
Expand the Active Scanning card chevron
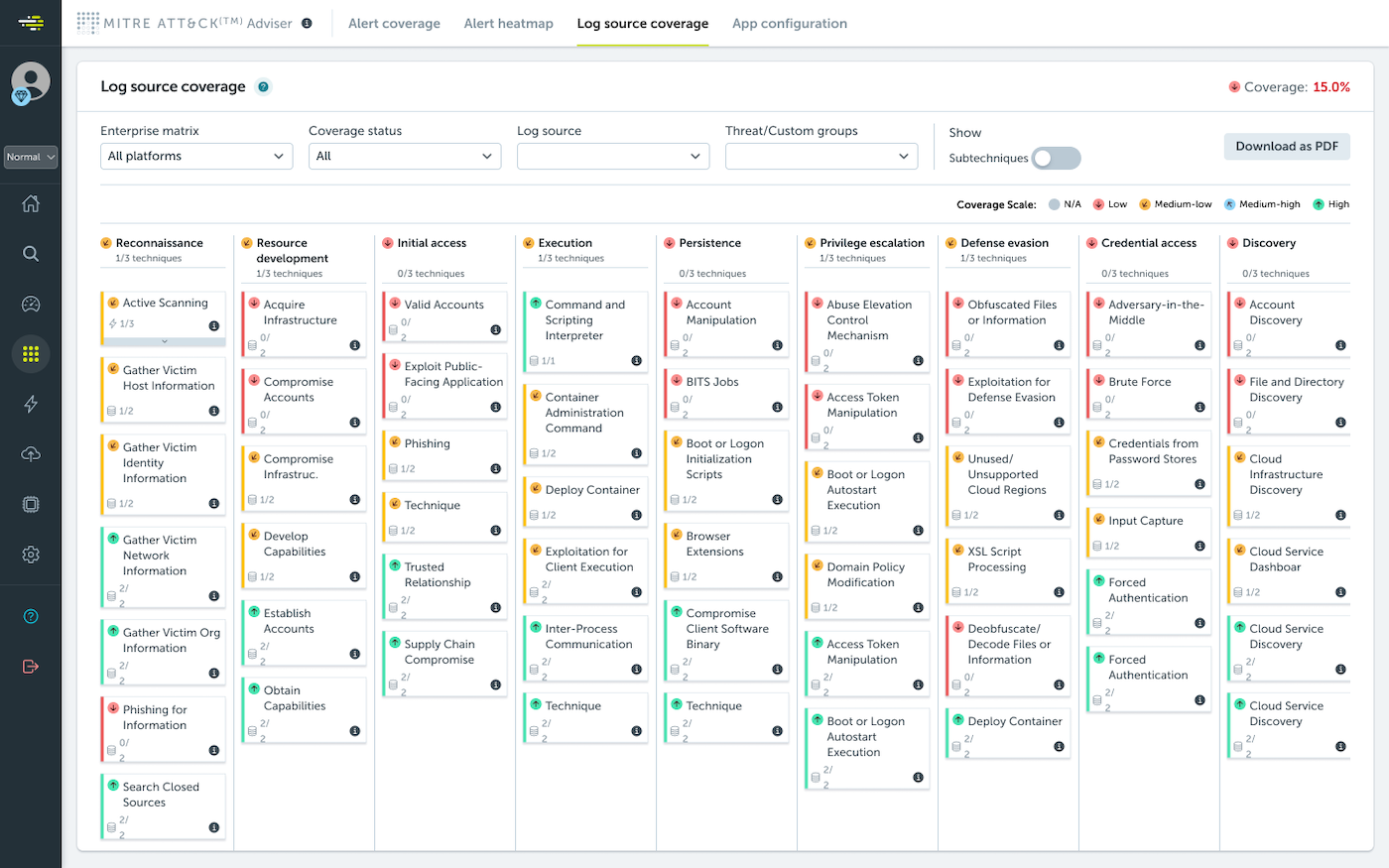(165, 341)
